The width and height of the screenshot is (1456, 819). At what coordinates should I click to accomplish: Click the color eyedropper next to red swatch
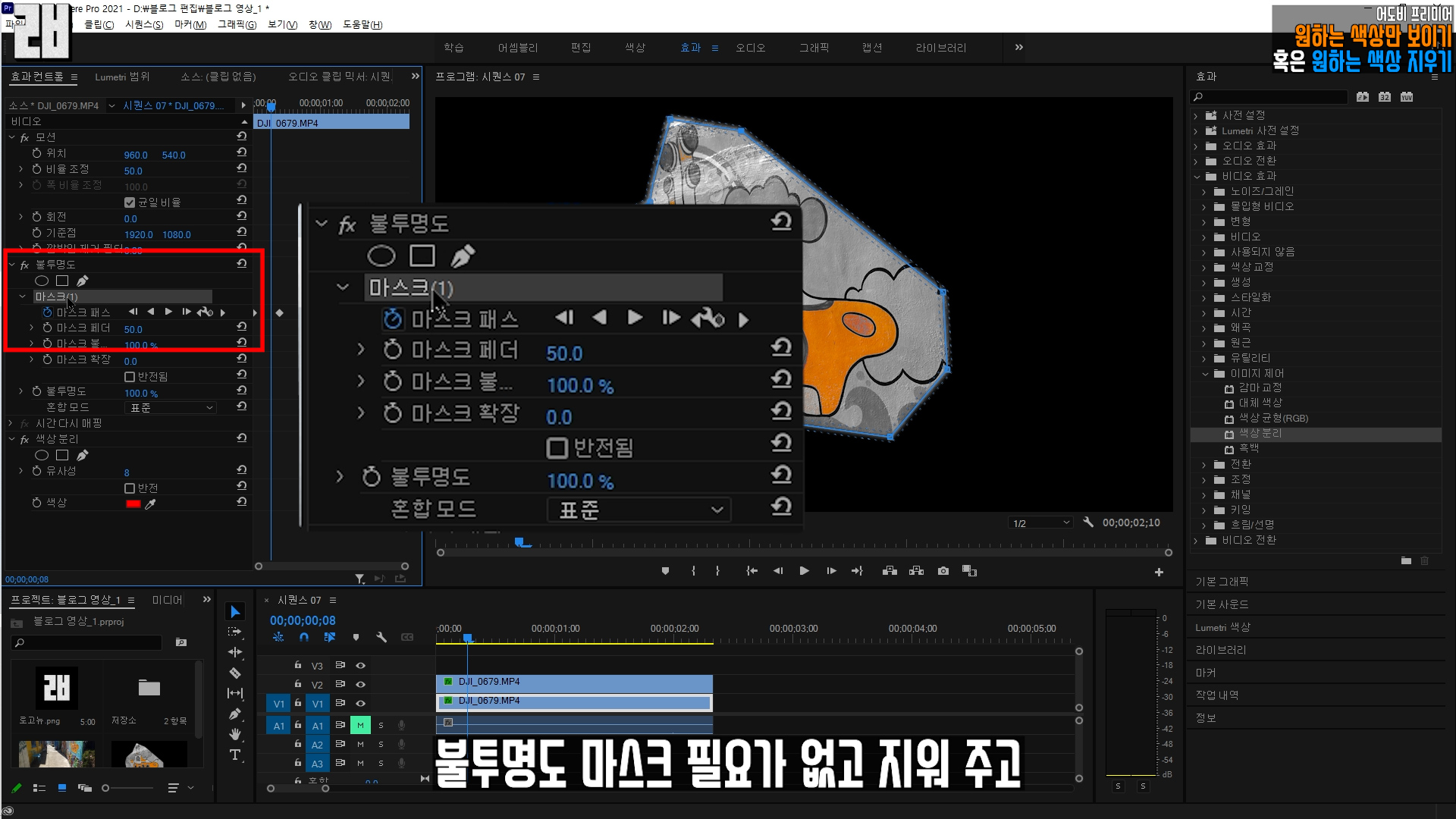click(x=151, y=504)
